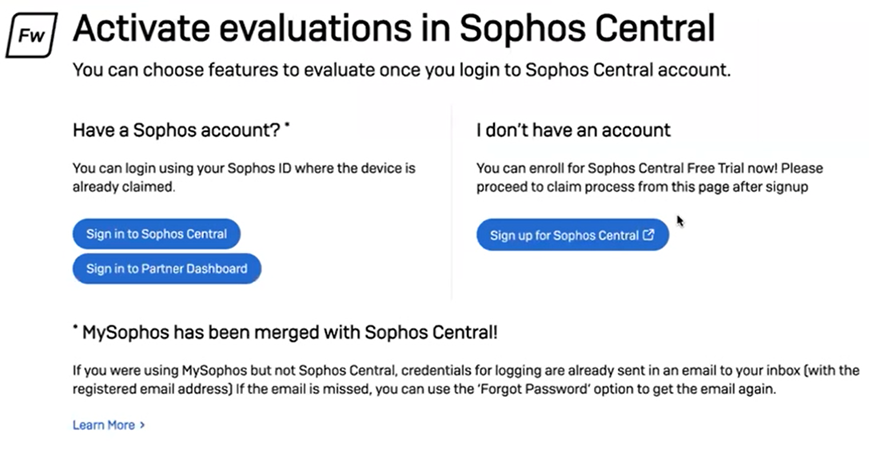This screenshot has height=449, width=870.
Task: Open Sign in to Partner Dashboard
Action: tap(166, 268)
